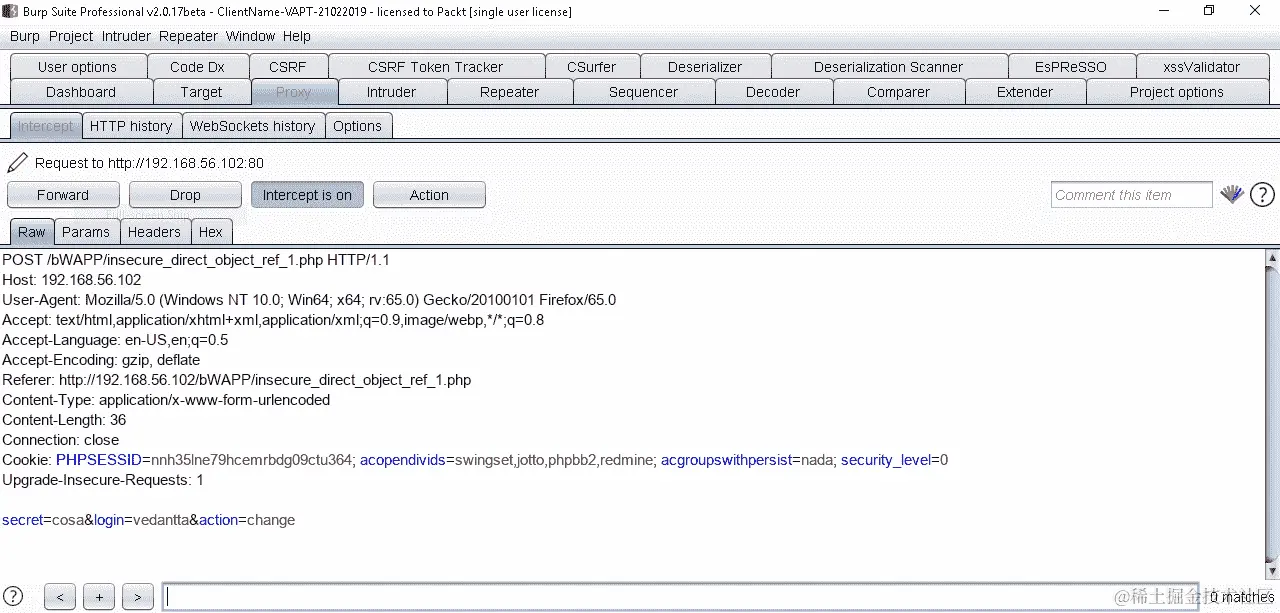
Task: Open the Repeater menu
Action: pos(188,36)
